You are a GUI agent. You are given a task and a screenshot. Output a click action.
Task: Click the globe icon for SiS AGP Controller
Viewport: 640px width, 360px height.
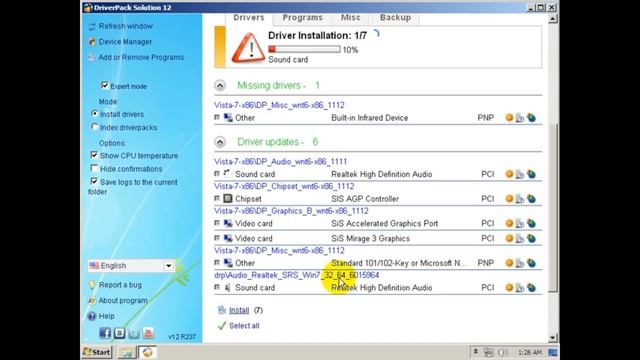pyautogui.click(x=531, y=199)
